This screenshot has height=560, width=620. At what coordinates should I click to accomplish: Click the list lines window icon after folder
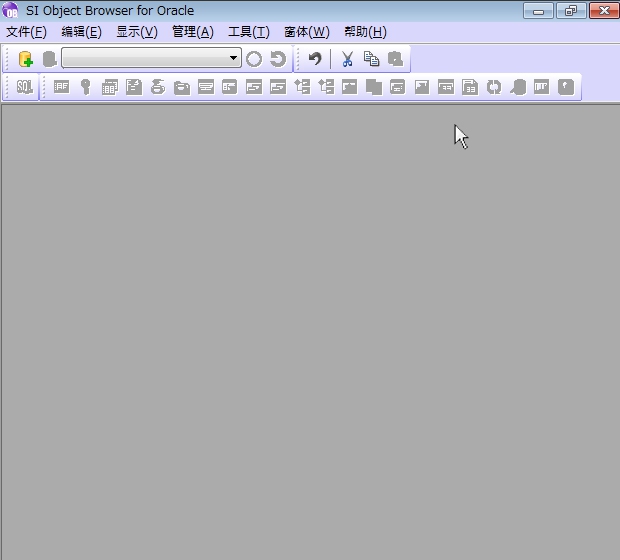pos(206,87)
